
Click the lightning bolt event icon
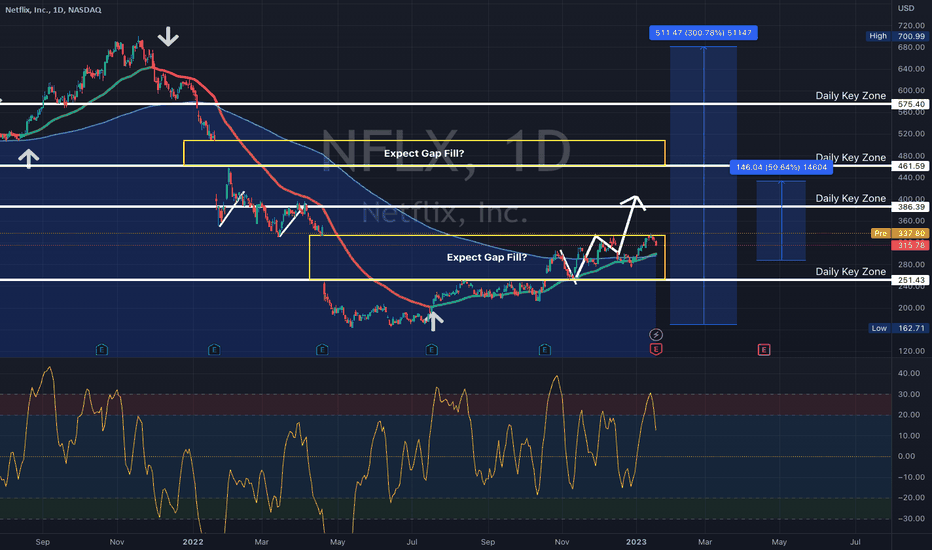pos(656,335)
